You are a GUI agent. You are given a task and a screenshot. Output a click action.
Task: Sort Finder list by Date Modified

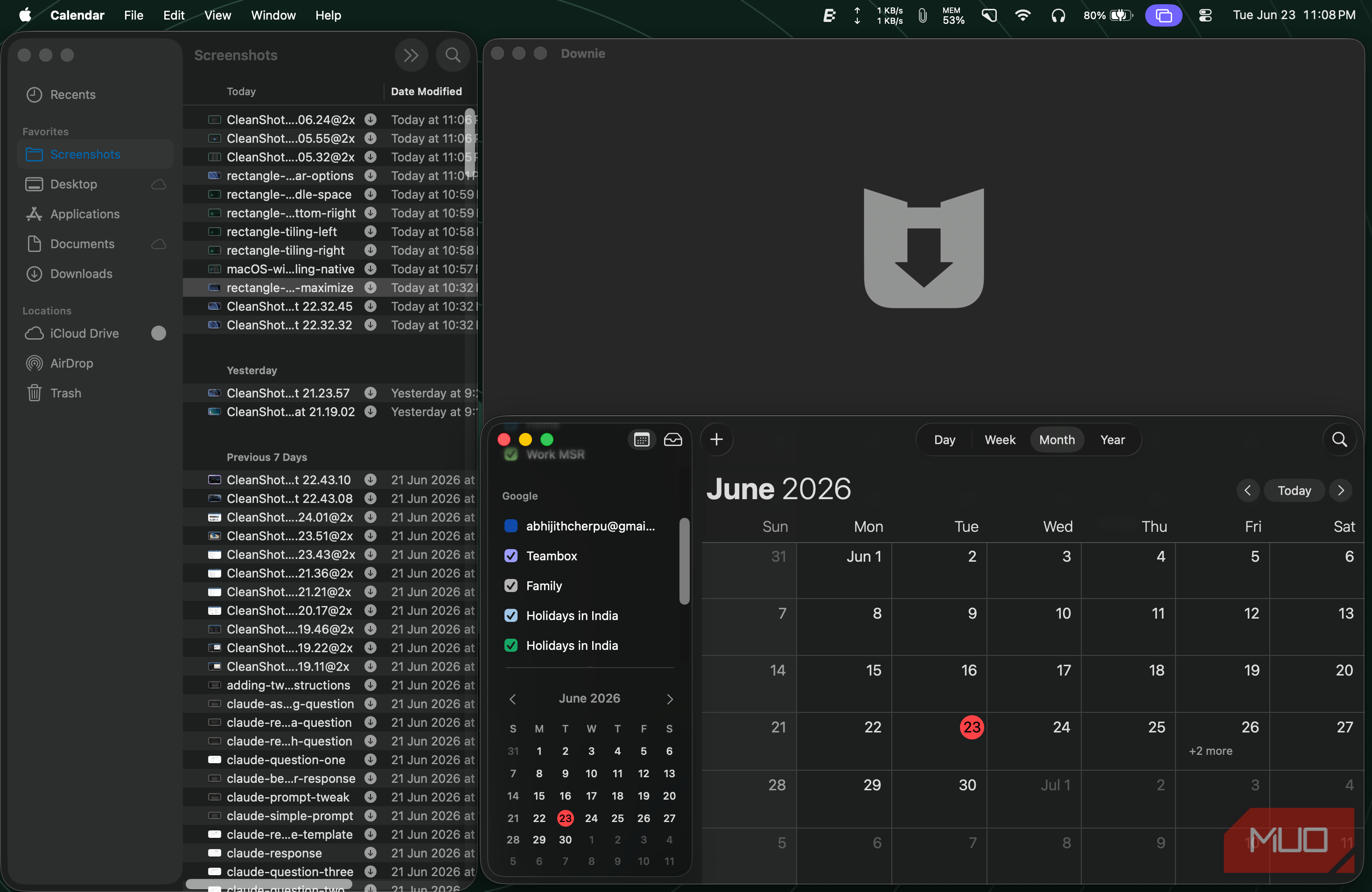tap(426, 91)
